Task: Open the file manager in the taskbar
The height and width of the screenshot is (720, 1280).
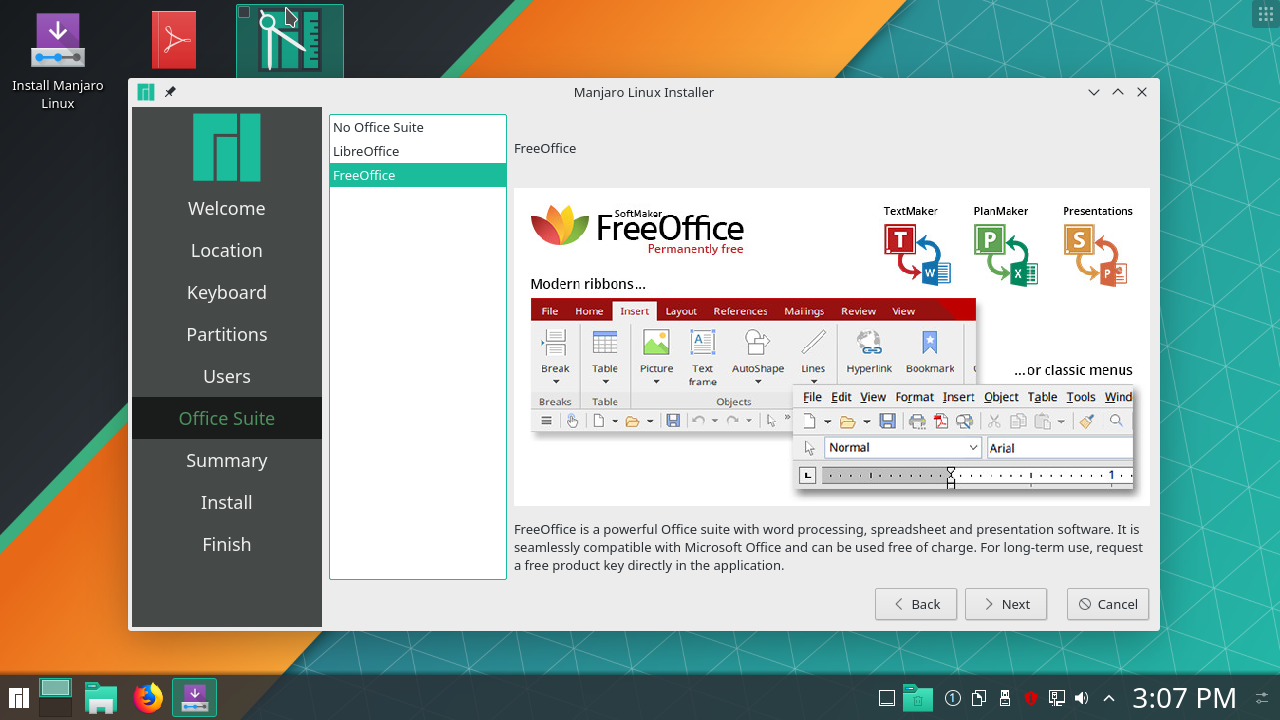Action: (101, 697)
